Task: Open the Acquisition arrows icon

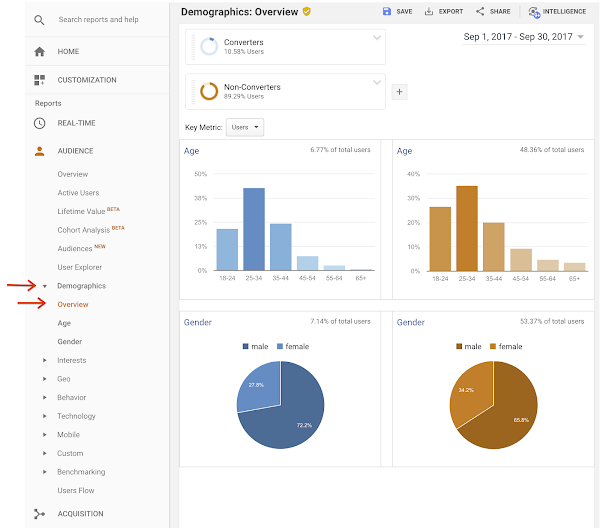Action: 39,514
